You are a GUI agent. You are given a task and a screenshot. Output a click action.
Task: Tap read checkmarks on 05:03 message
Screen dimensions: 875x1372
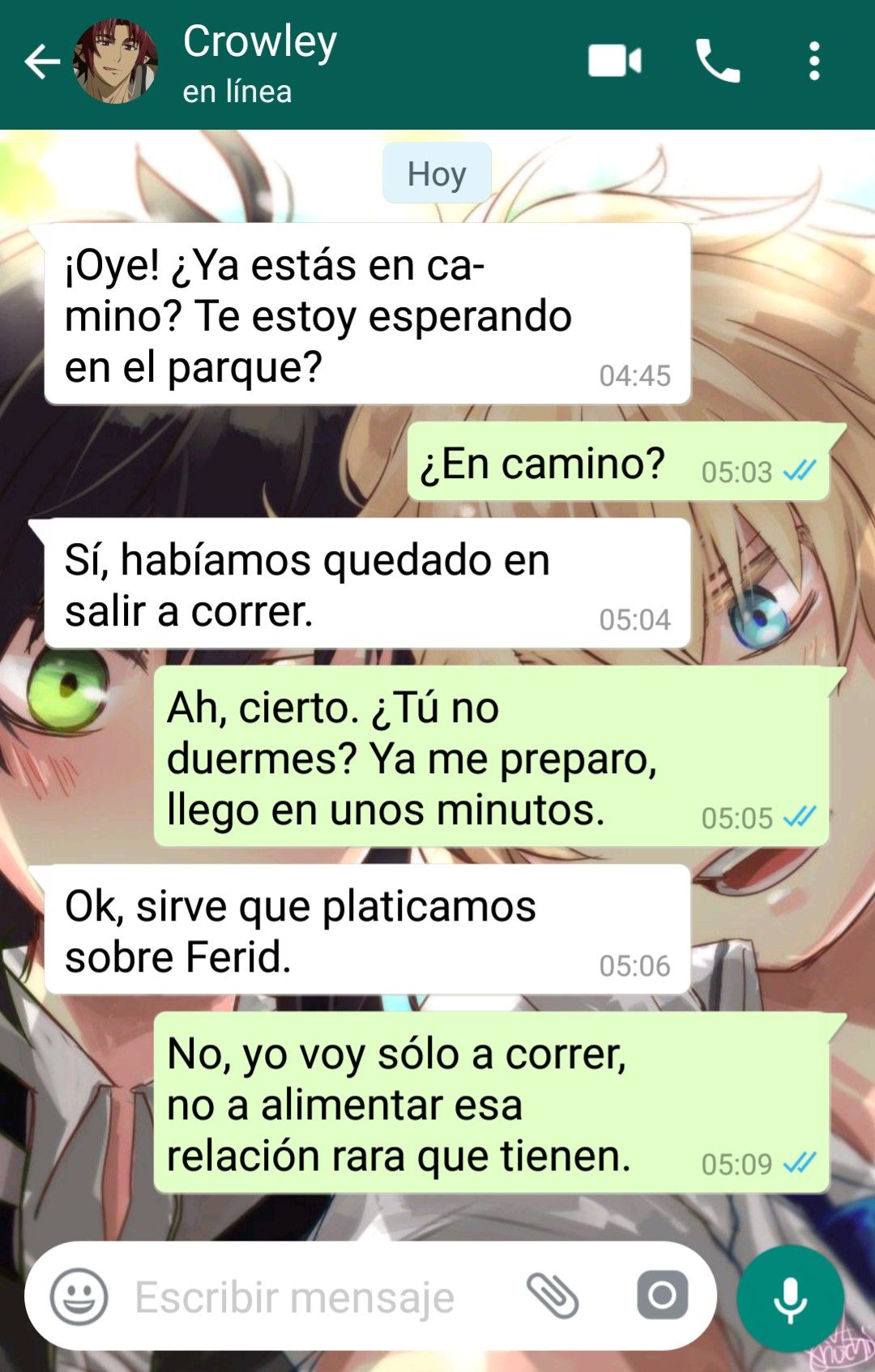click(x=800, y=471)
